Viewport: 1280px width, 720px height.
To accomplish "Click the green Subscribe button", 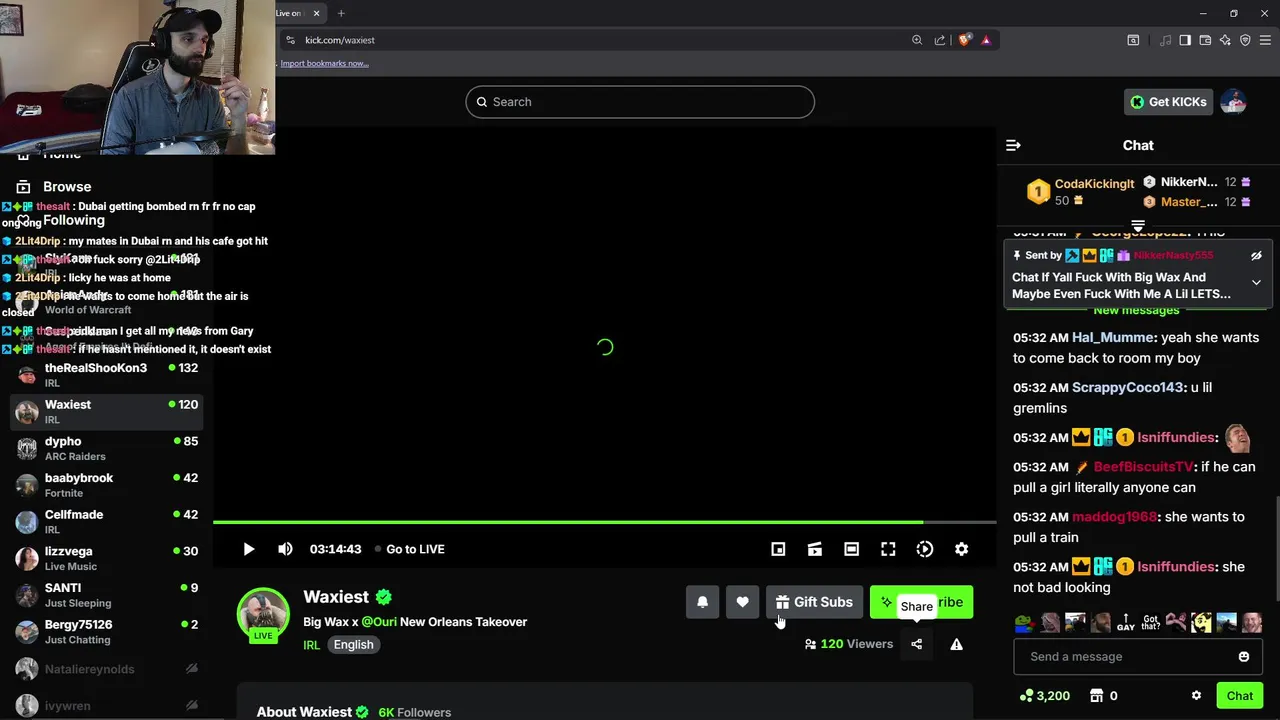I will pos(921,602).
